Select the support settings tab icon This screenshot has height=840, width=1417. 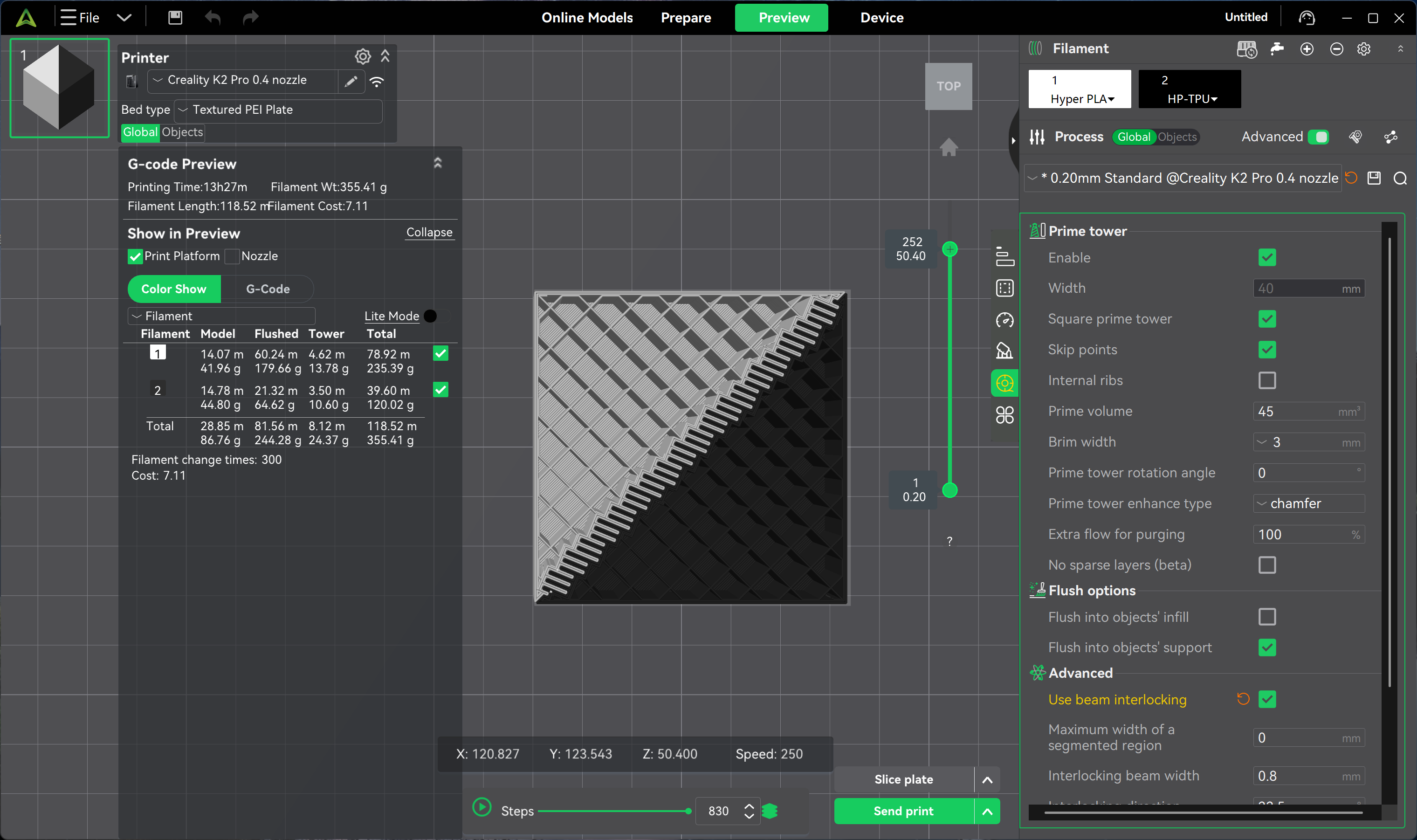pos(1004,351)
